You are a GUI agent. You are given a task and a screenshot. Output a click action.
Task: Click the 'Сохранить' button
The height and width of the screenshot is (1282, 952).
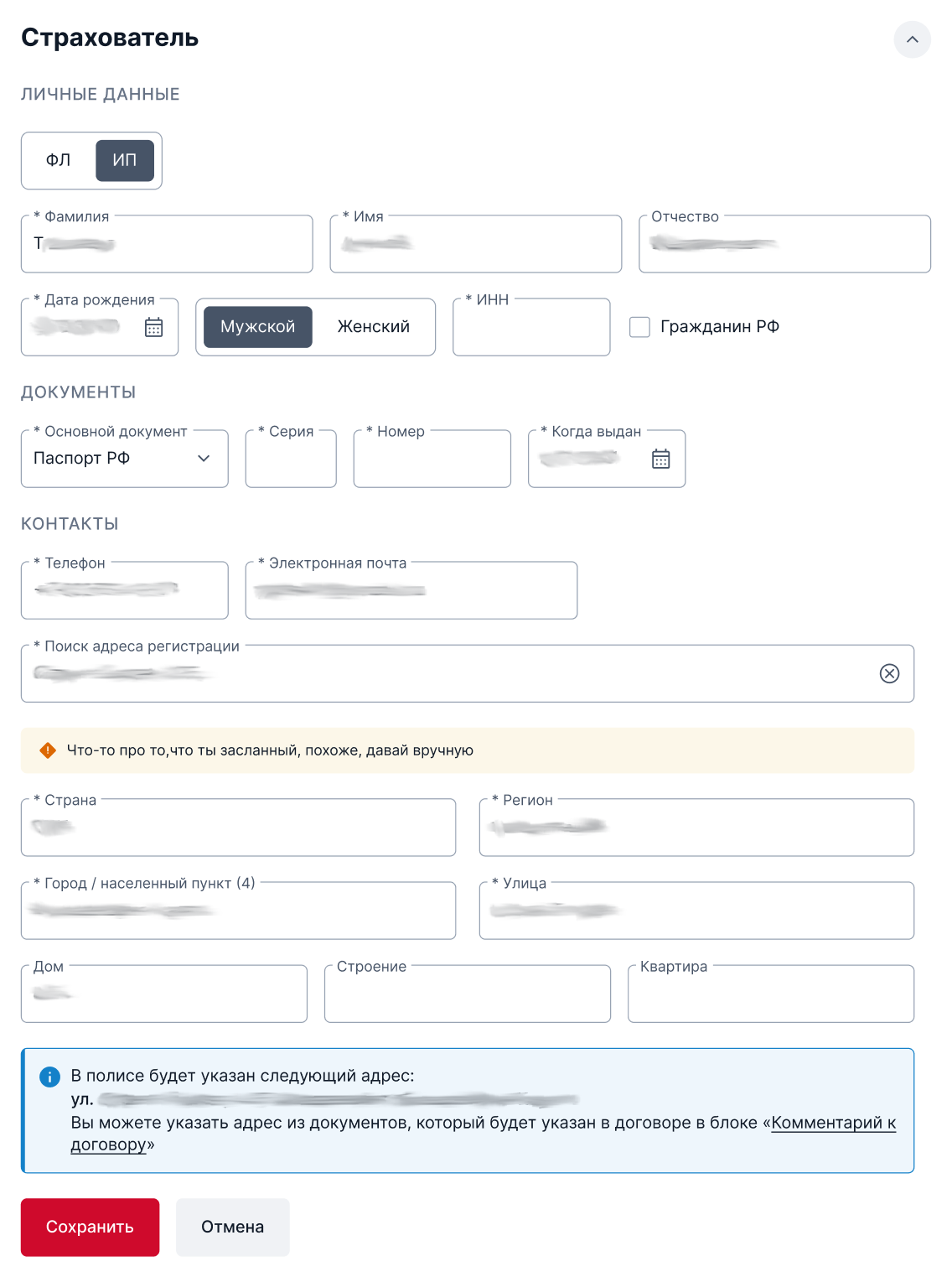point(90,1227)
